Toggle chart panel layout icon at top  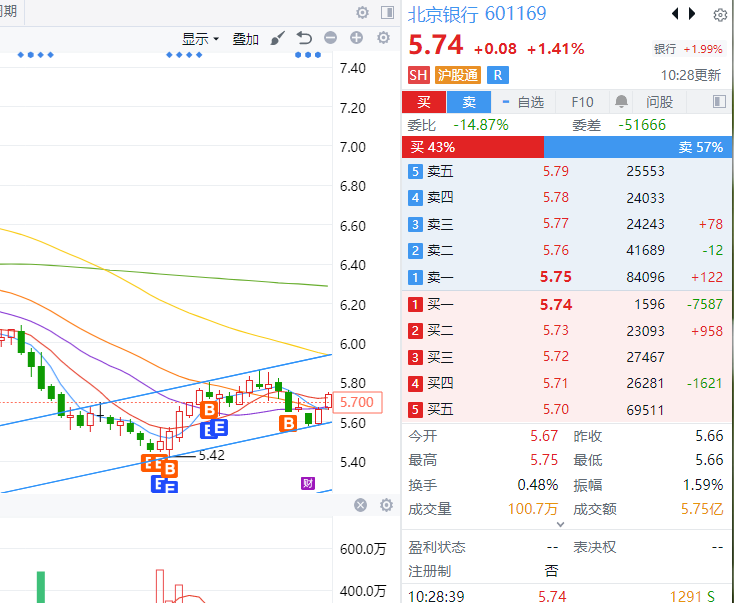(x=387, y=12)
